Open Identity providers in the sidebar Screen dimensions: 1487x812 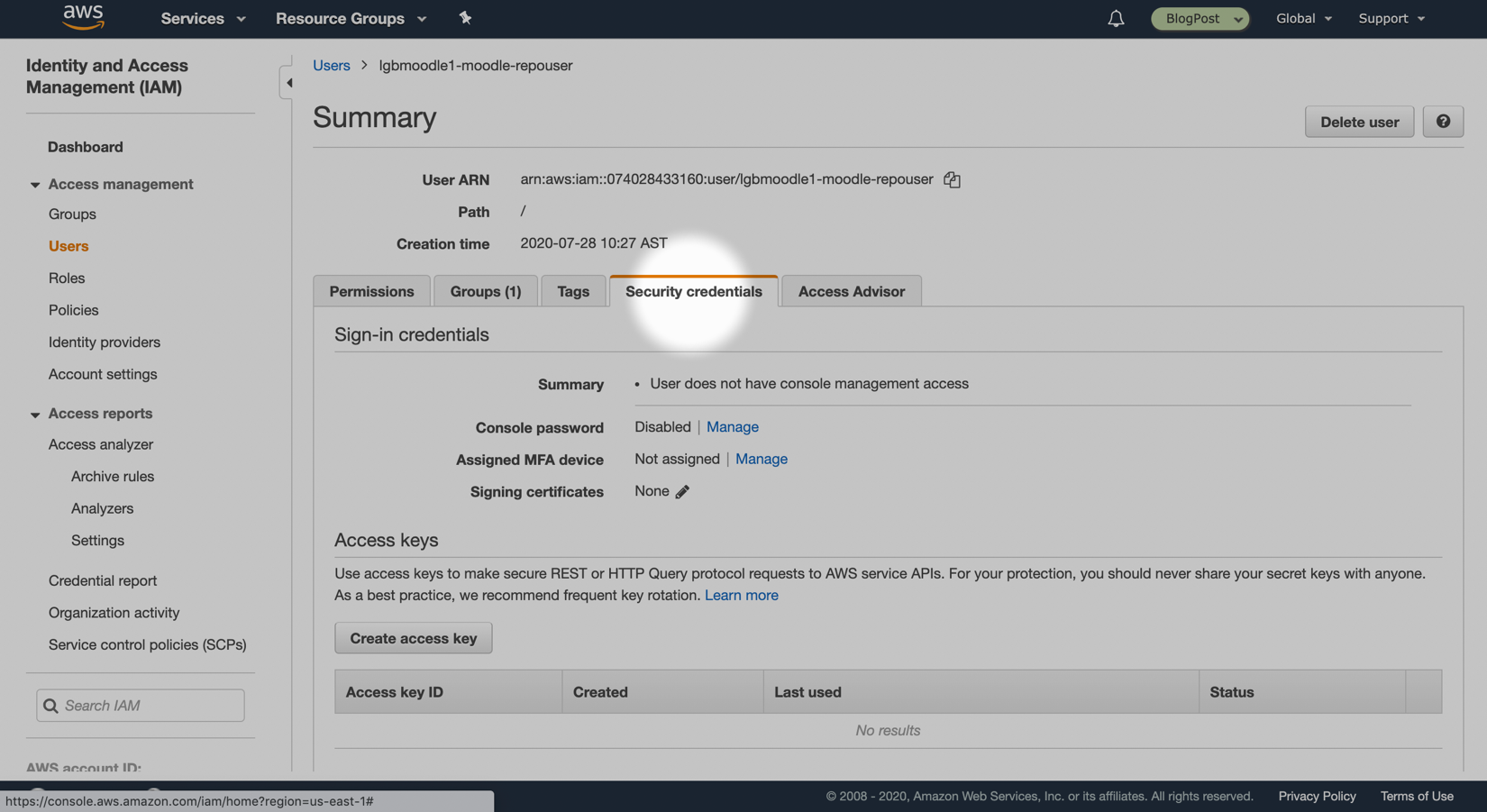click(105, 342)
